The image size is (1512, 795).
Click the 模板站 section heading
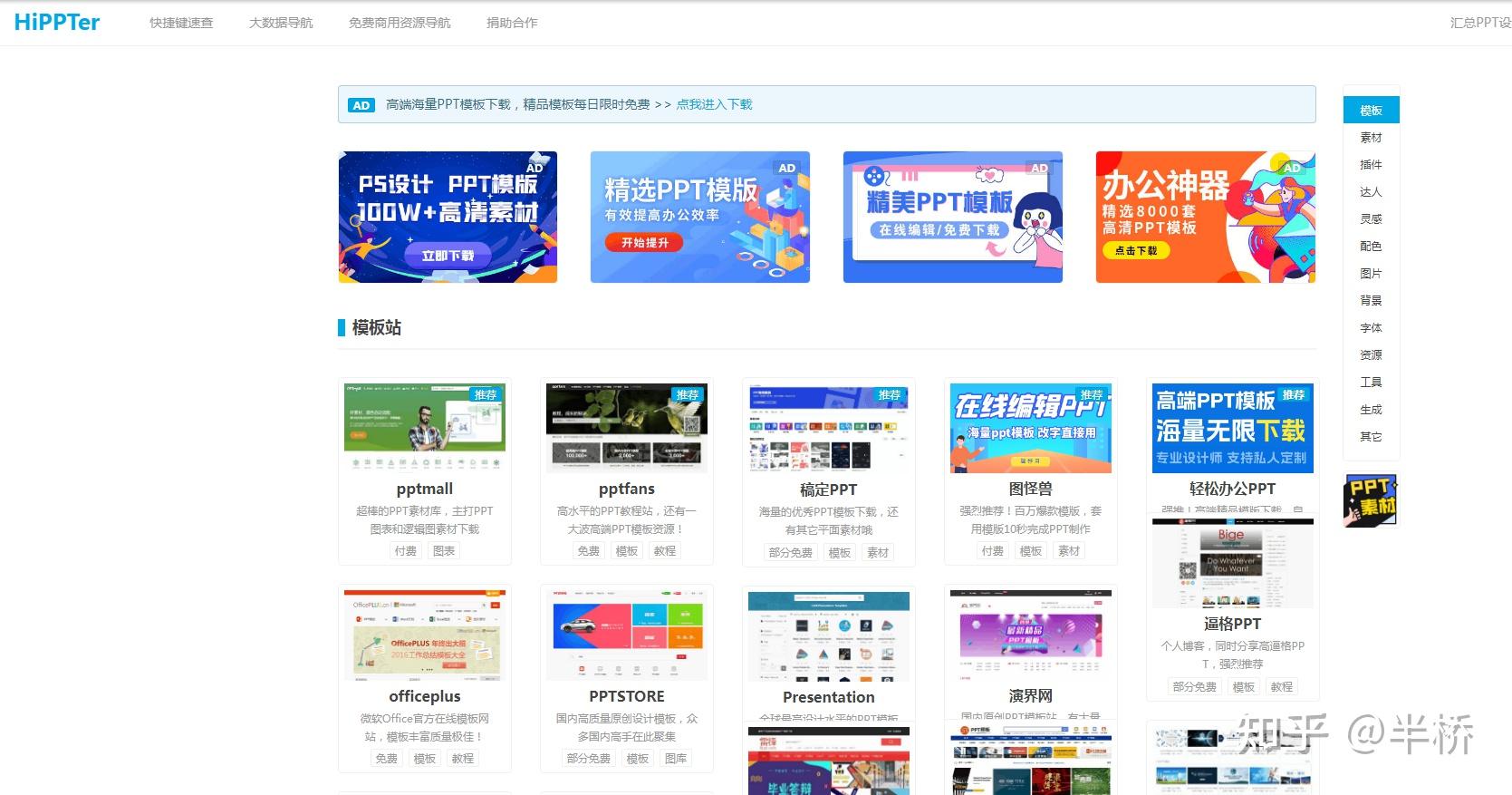pos(376,328)
